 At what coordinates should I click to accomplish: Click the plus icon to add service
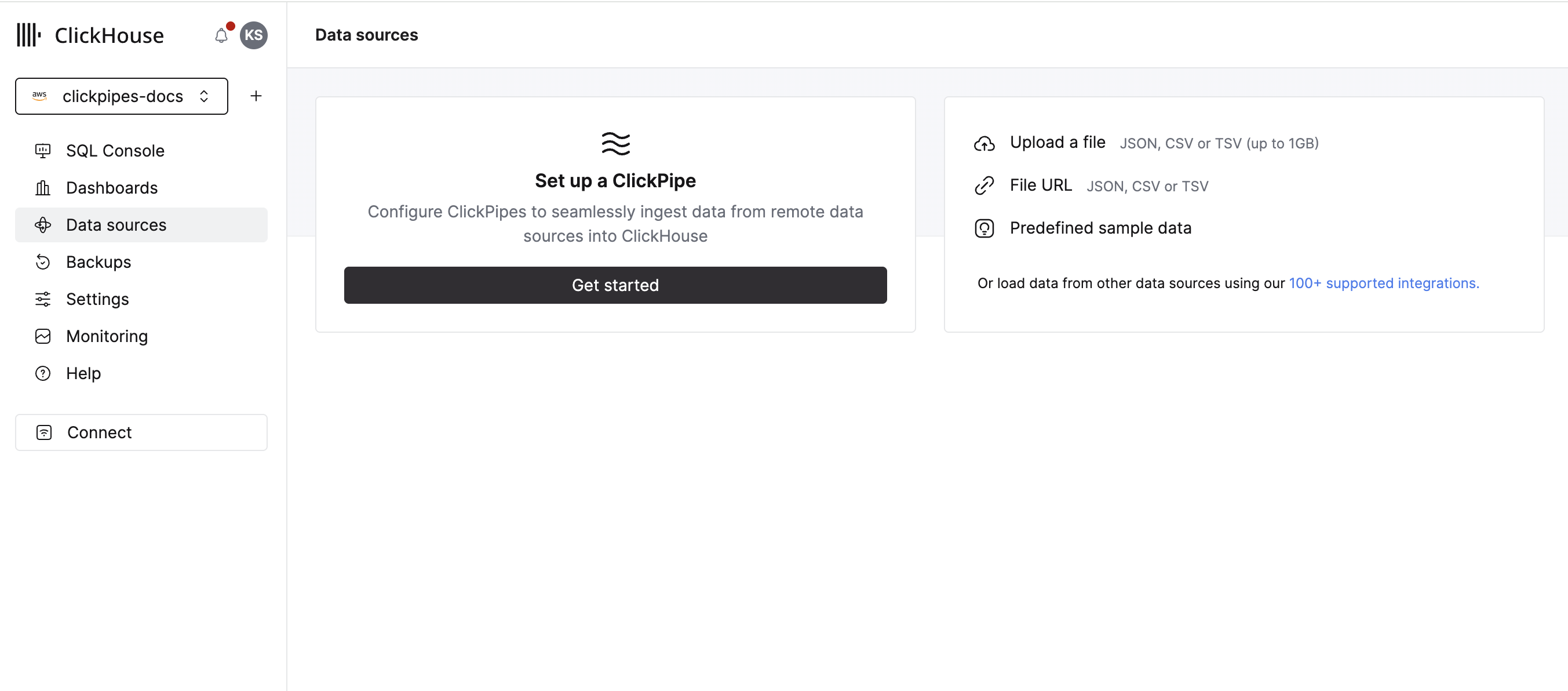pos(256,96)
